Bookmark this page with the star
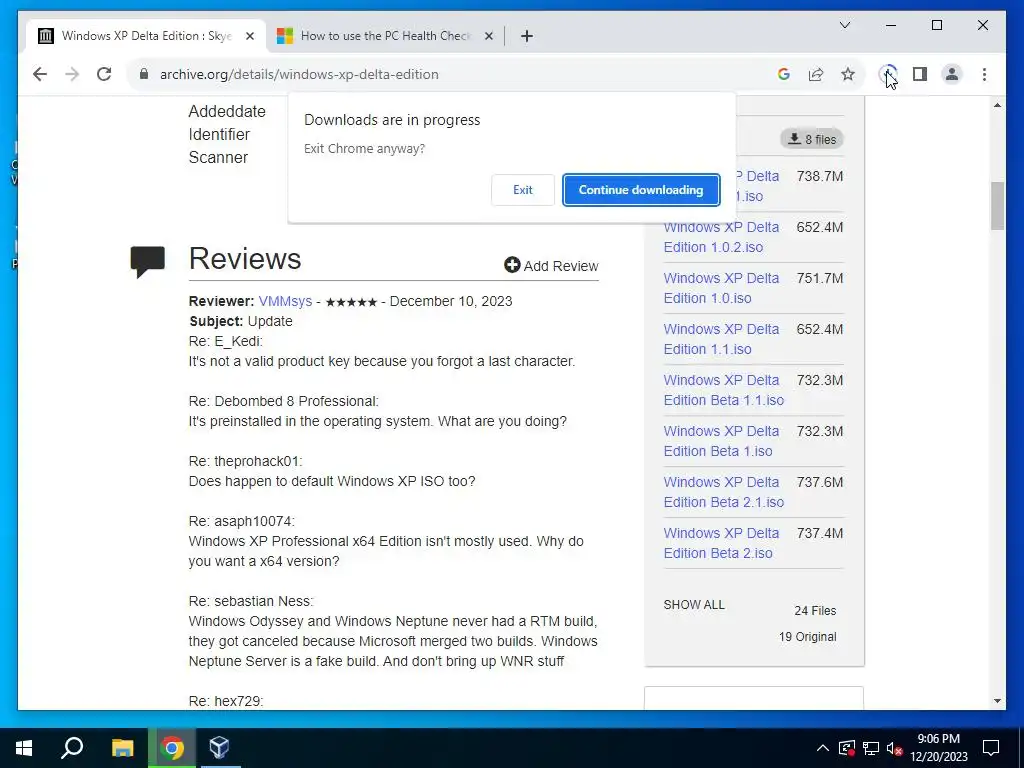This screenshot has width=1024, height=768. [x=848, y=74]
